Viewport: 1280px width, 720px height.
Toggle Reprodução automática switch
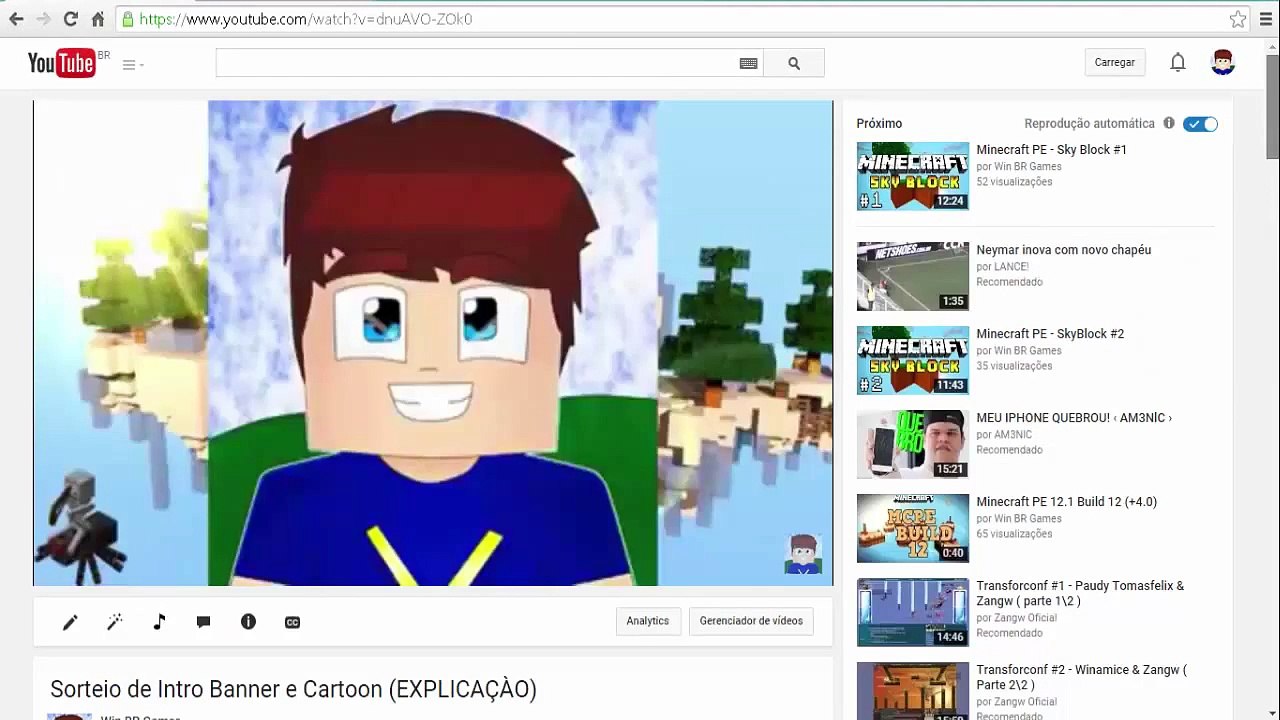(x=1200, y=124)
